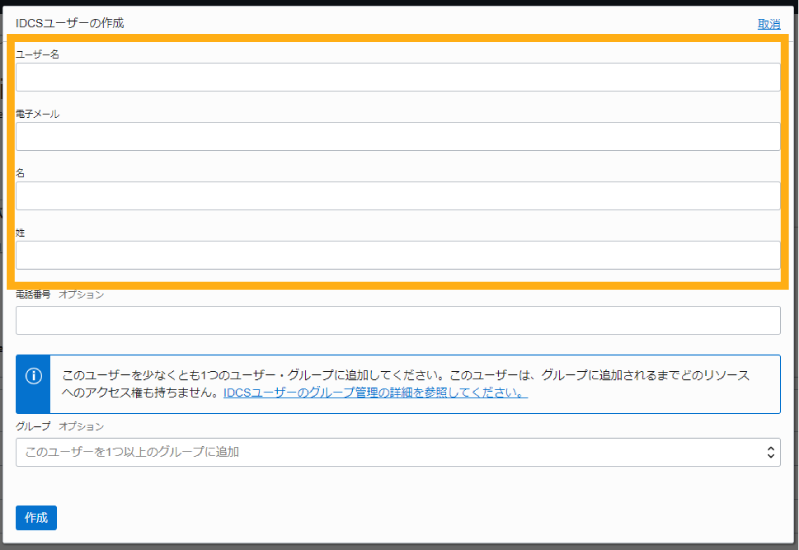Select the 姓 last name field
The height and width of the screenshot is (550, 799).
398,255
